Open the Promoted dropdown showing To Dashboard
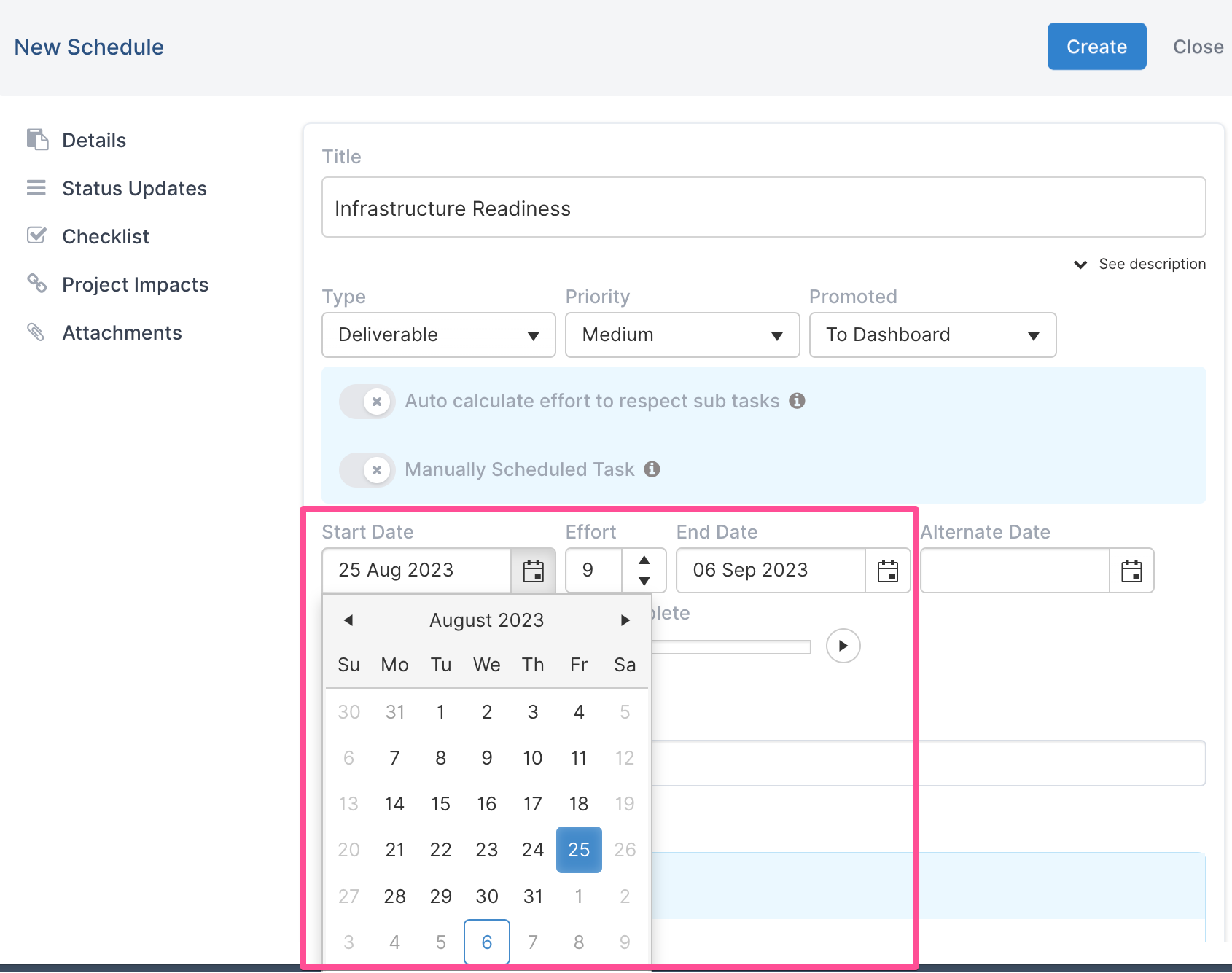The height and width of the screenshot is (973, 1232). (933, 335)
